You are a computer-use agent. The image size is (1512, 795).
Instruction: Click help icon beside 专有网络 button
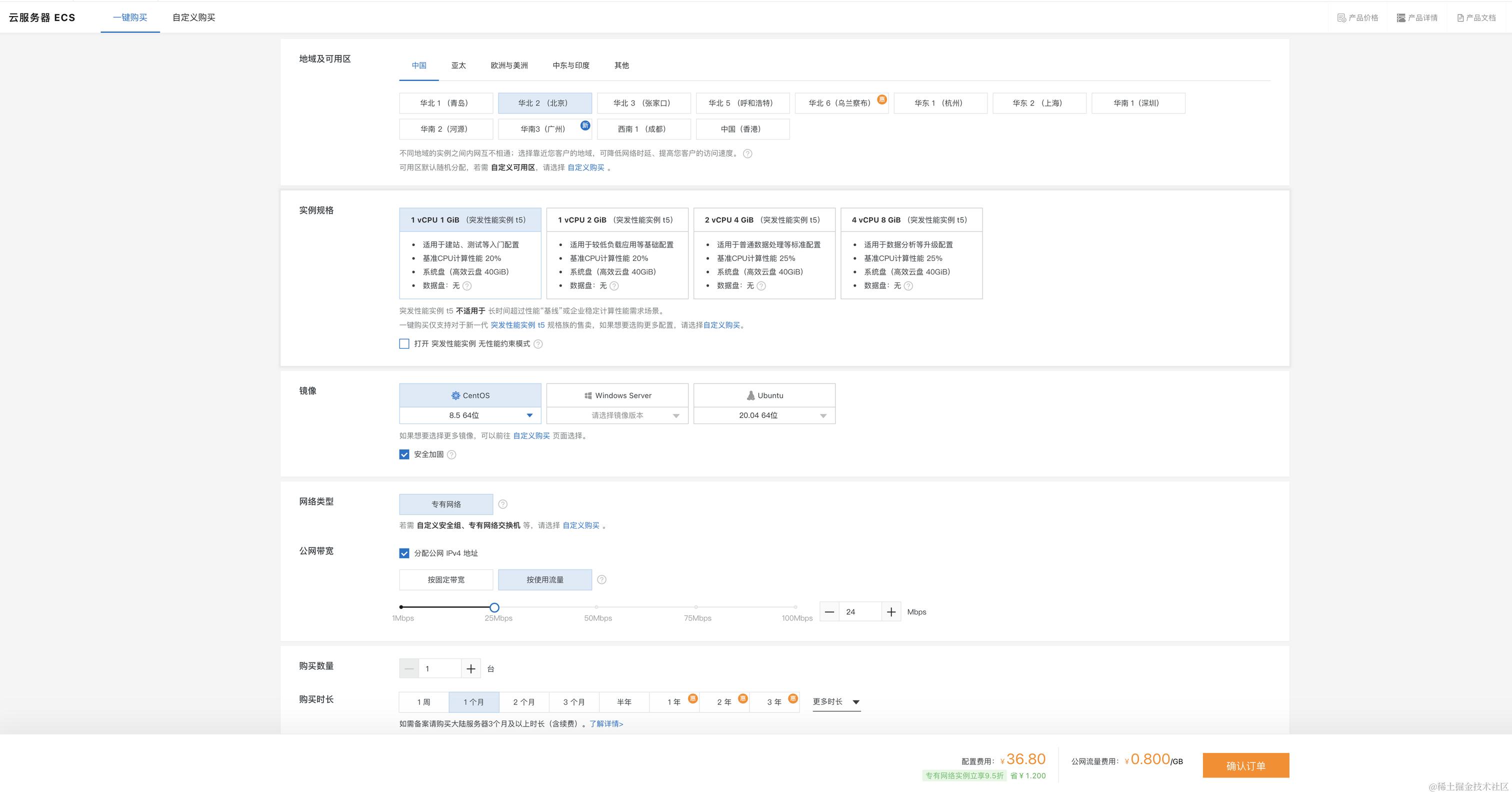502,504
